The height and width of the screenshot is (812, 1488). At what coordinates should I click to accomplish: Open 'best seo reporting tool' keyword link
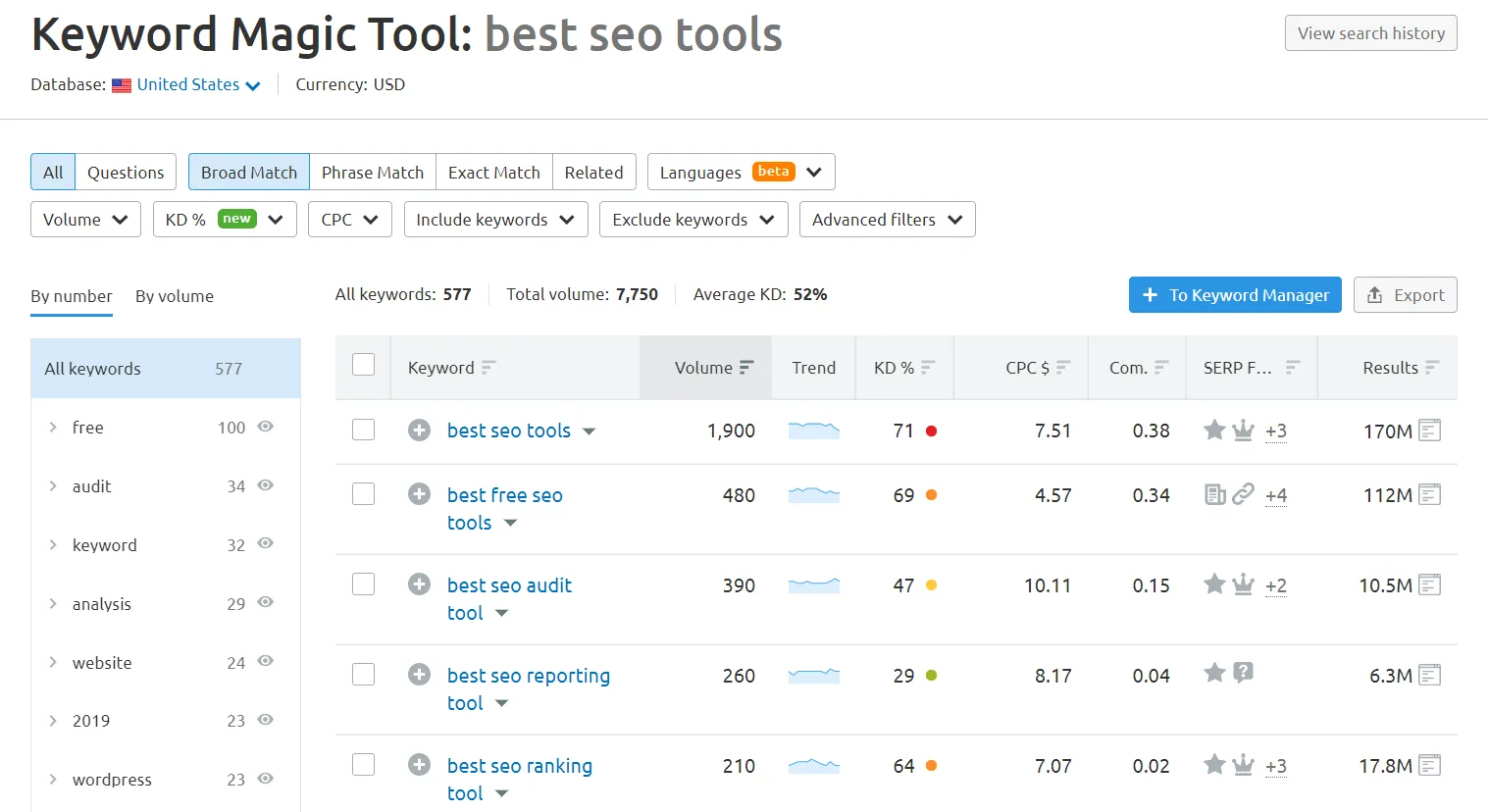point(529,689)
